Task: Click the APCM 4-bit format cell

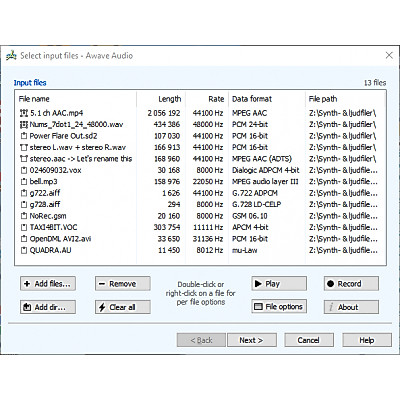Action: tap(250, 227)
